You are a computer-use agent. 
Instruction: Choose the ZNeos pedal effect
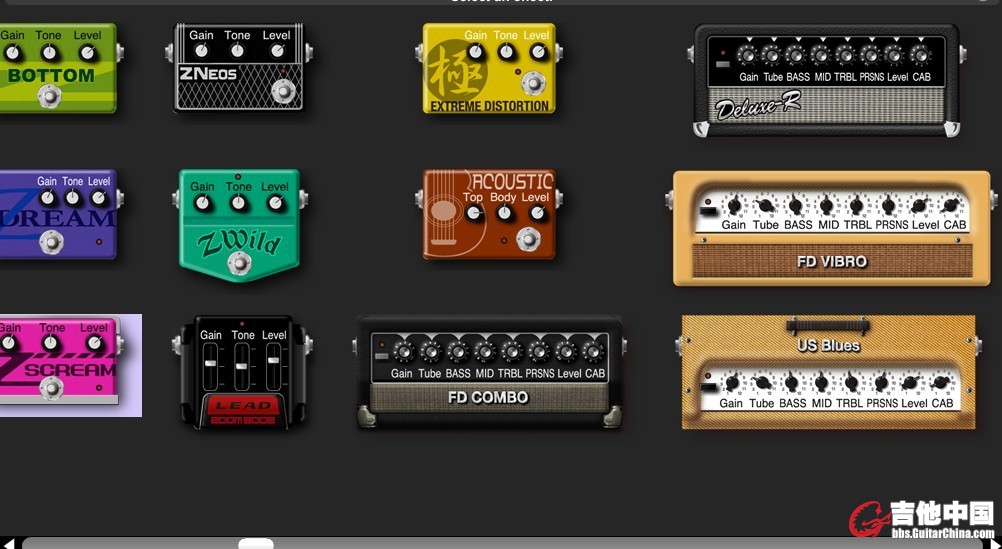click(239, 67)
